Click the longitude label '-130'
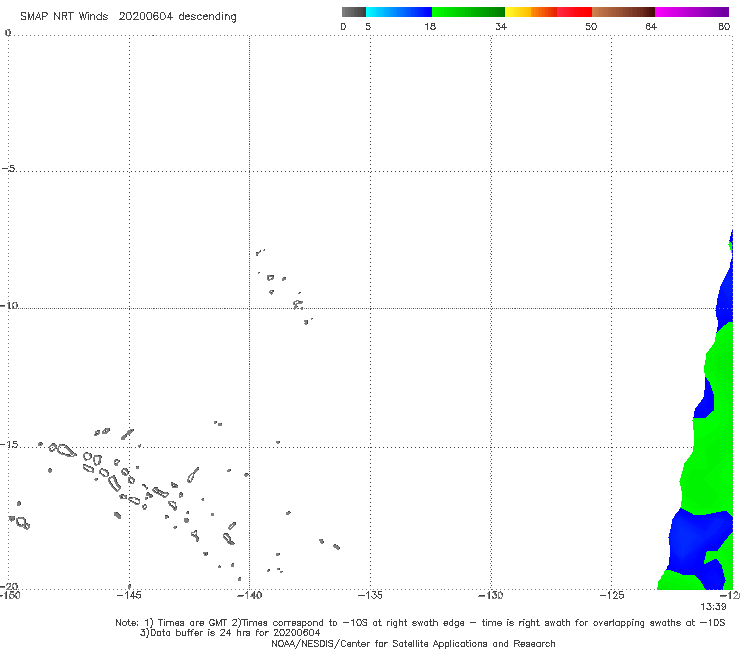The height and width of the screenshot is (650, 740). tap(491, 595)
